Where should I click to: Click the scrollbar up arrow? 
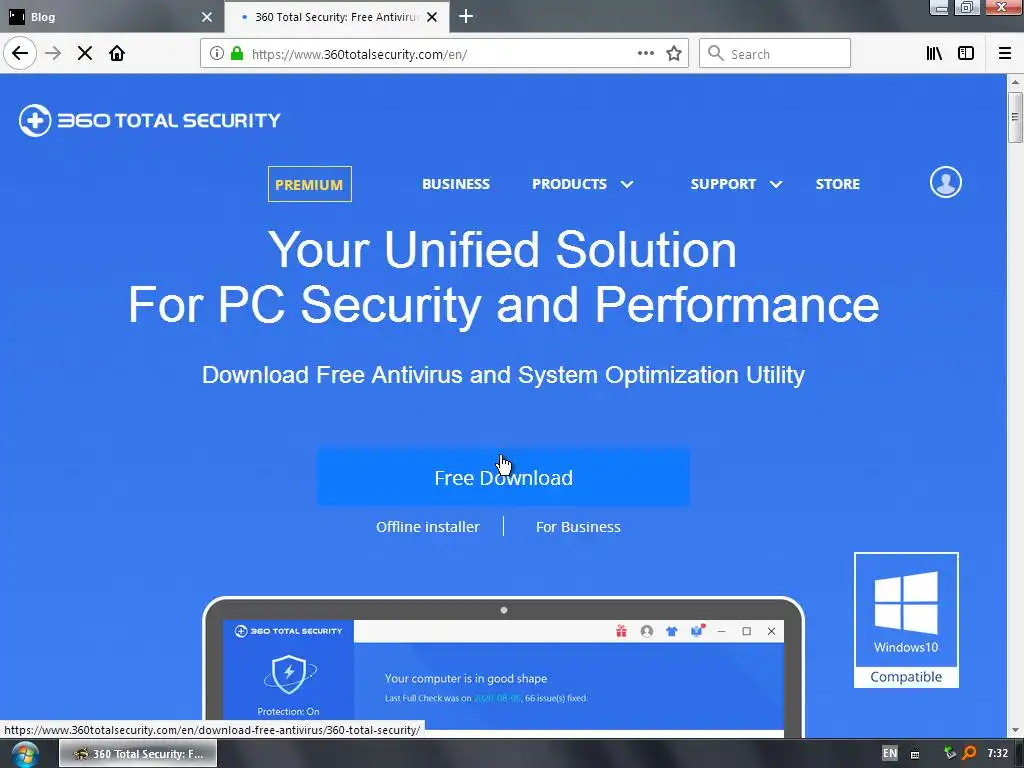tap(1014, 82)
